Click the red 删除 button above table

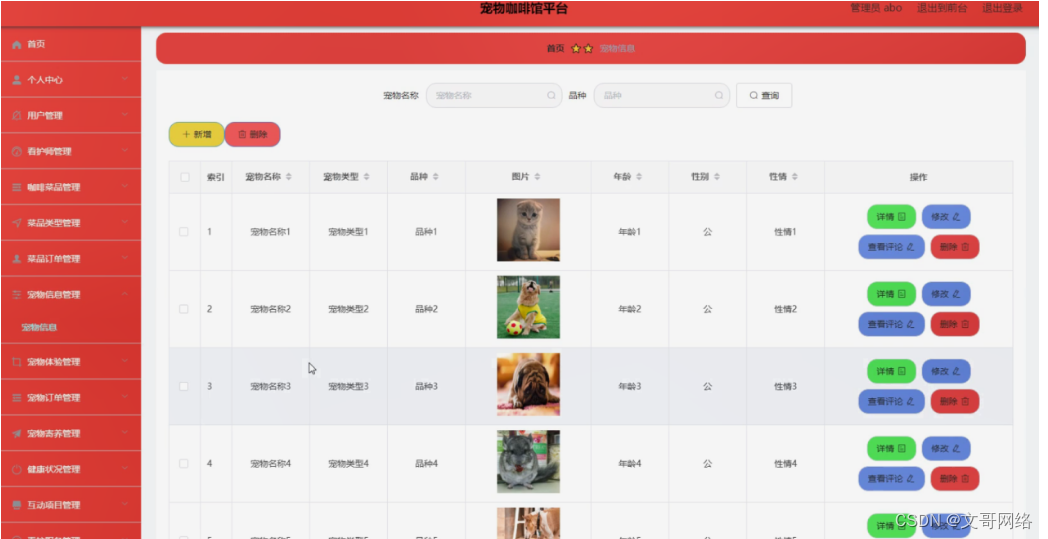(x=253, y=134)
